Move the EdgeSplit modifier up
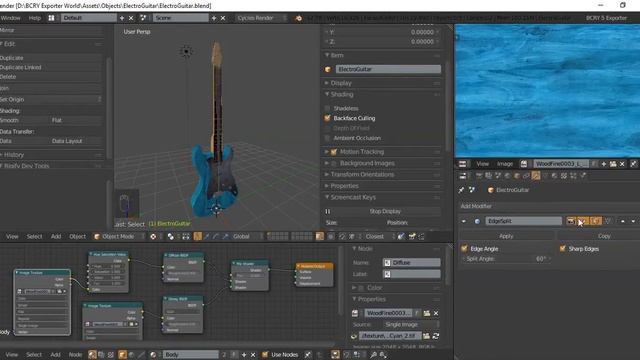This screenshot has width=640, height=360. point(623,221)
